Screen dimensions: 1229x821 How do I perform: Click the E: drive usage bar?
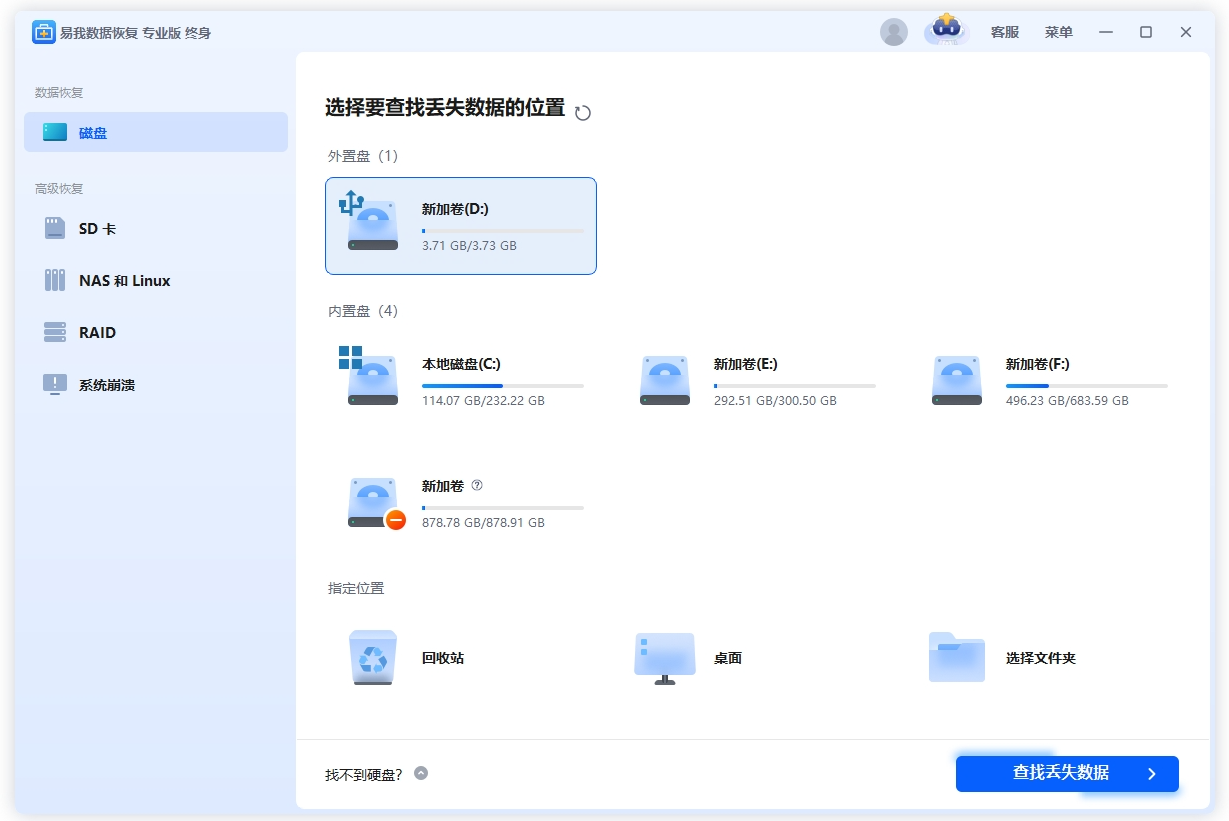pos(795,385)
